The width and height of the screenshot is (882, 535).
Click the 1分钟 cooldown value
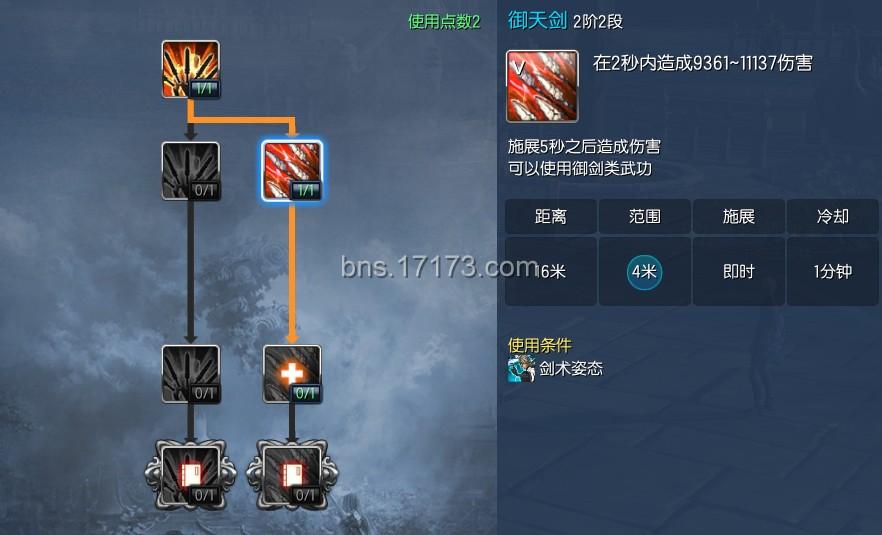[832, 272]
